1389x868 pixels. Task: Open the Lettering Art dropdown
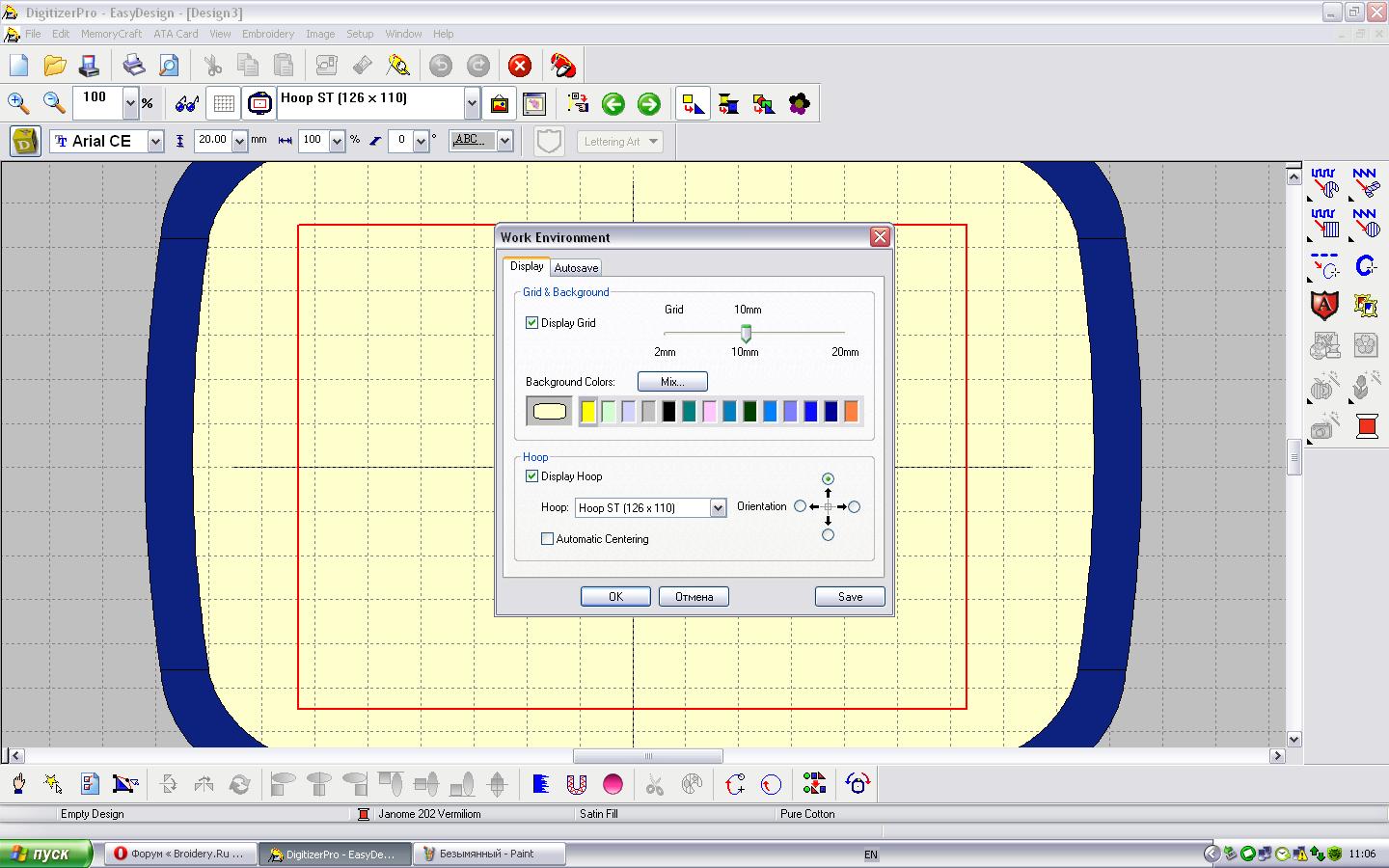click(653, 142)
